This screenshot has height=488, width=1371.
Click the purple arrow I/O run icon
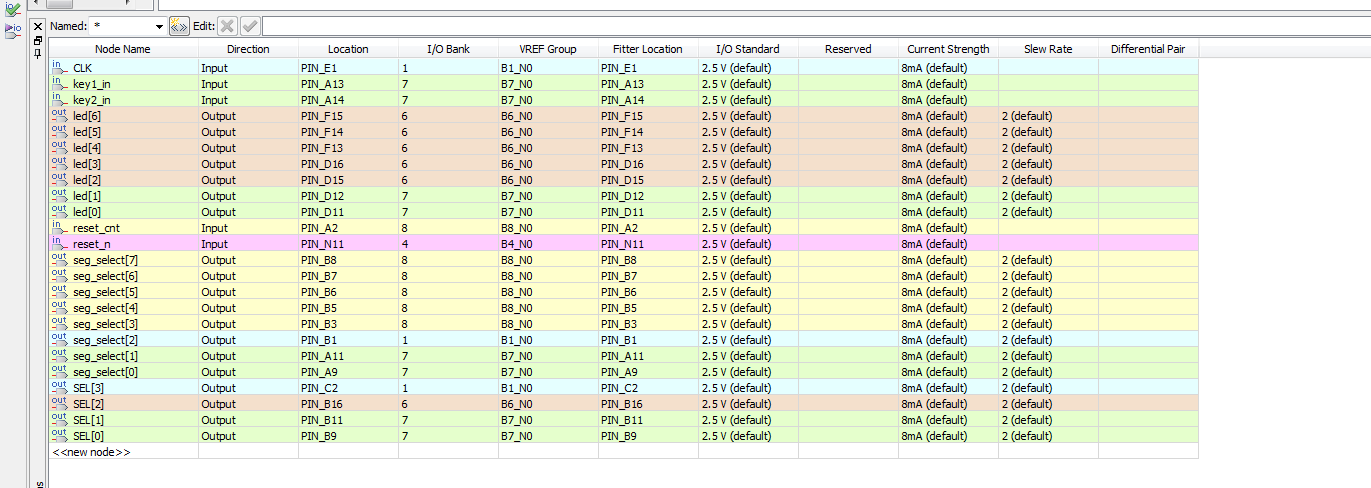[13, 29]
